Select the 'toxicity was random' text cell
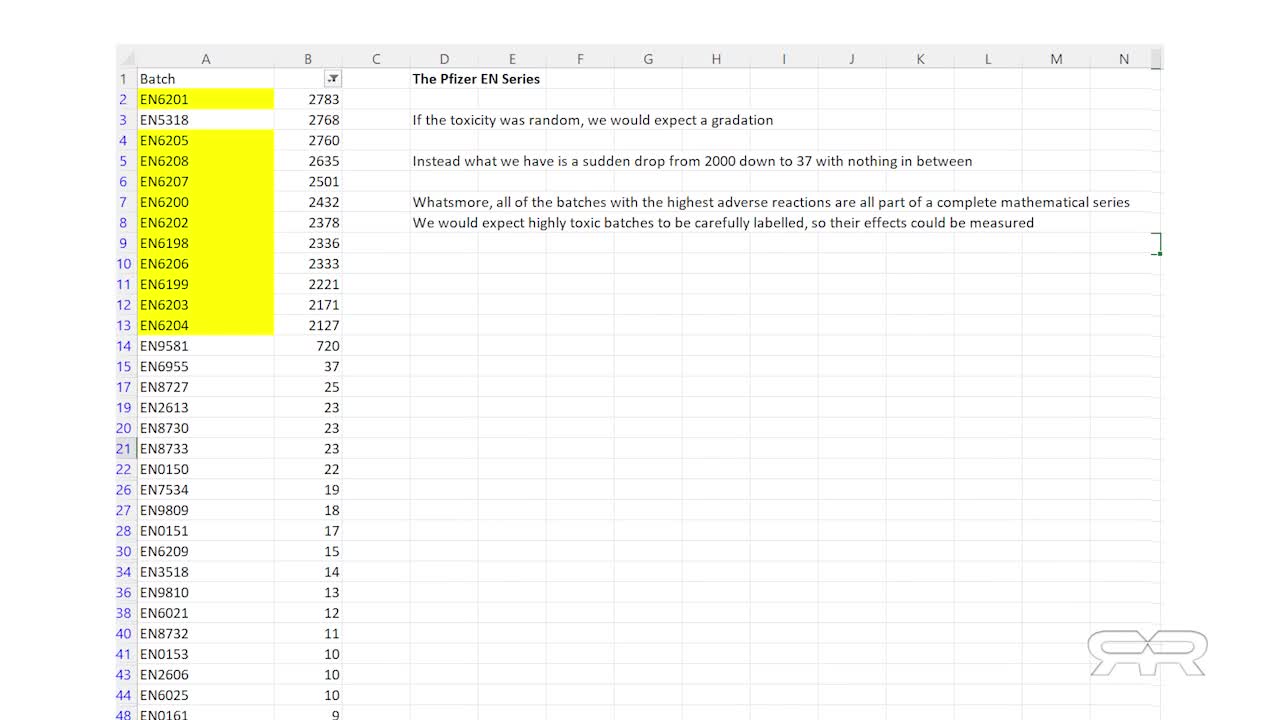This screenshot has width=1280, height=720. [x=593, y=120]
